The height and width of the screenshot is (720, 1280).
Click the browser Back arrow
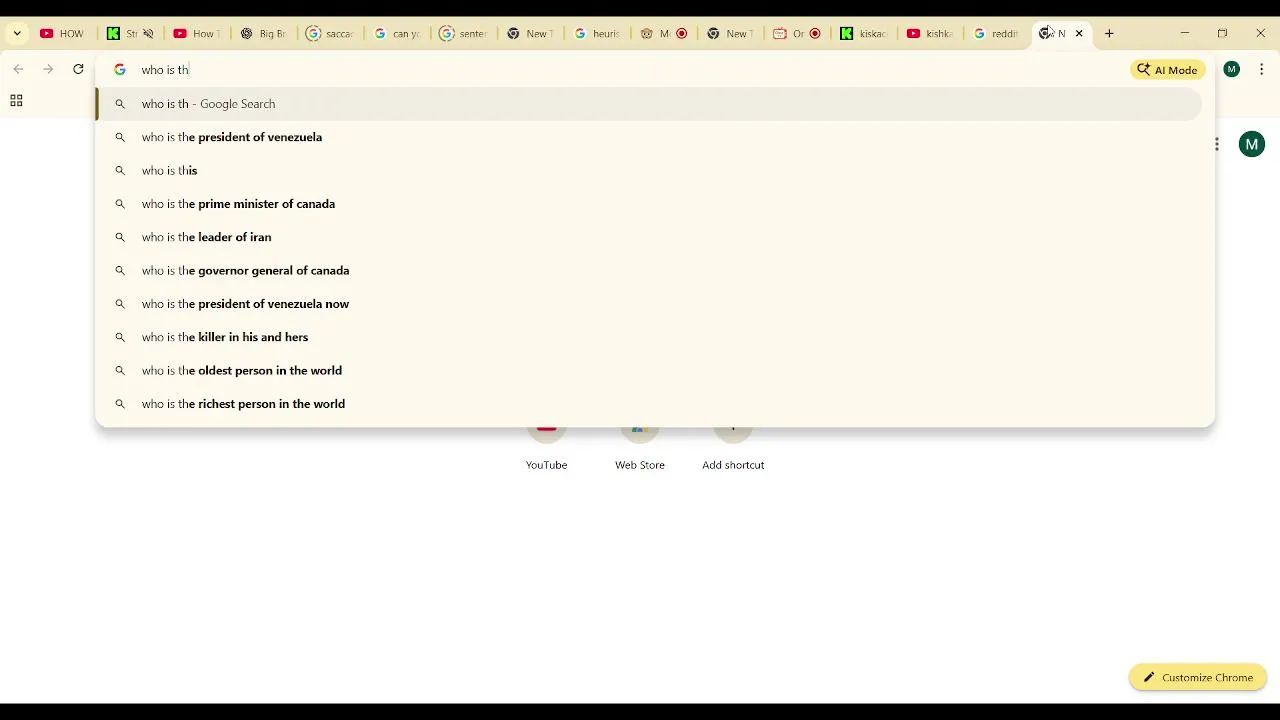[x=18, y=69]
